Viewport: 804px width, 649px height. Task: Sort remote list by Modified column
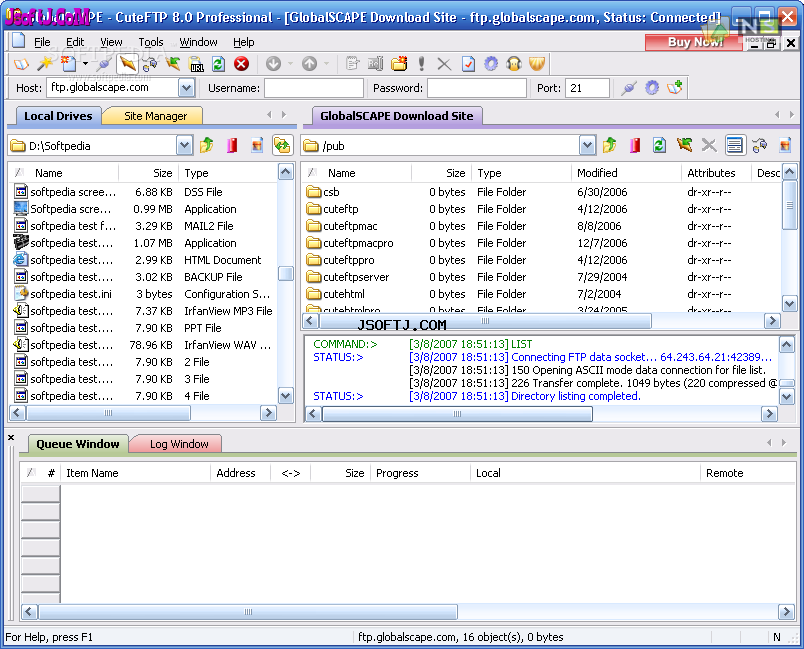coord(626,173)
